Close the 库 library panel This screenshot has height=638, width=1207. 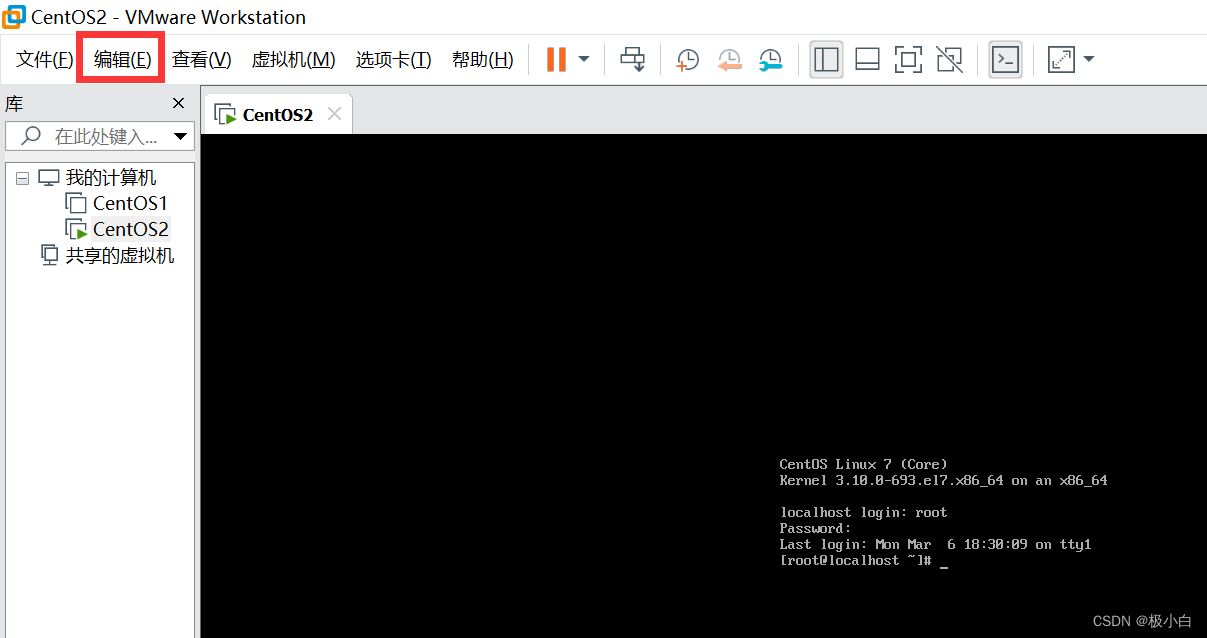179,103
